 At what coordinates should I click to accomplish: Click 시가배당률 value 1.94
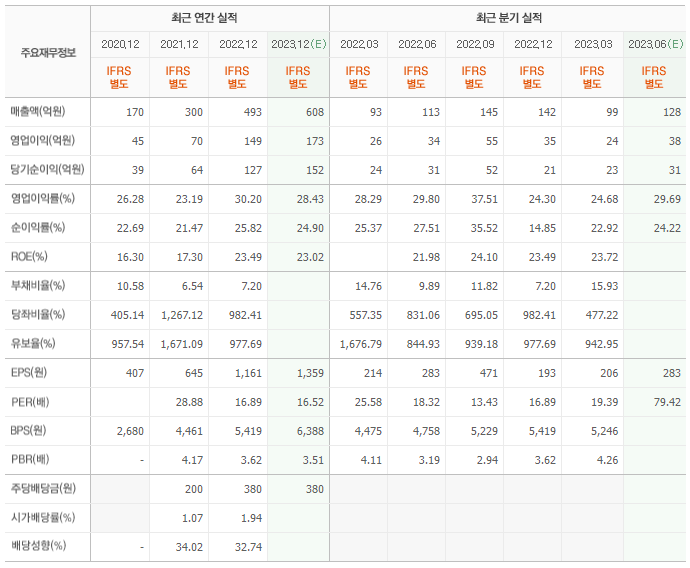point(251,518)
